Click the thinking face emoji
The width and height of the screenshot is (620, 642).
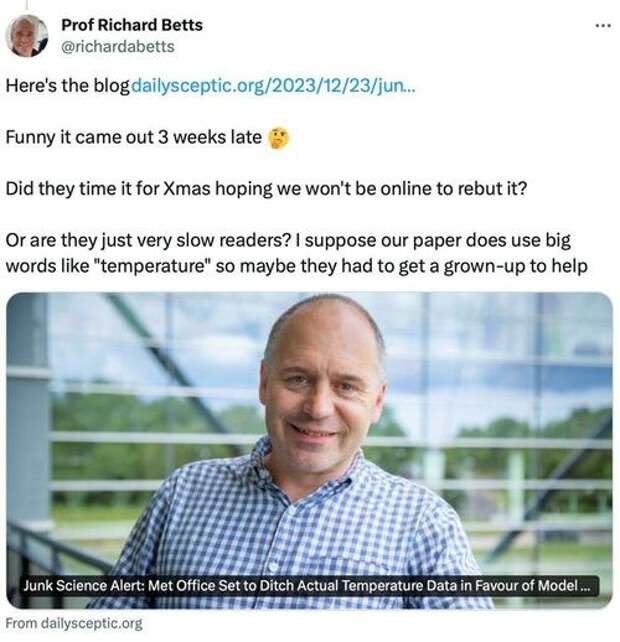click(278, 138)
